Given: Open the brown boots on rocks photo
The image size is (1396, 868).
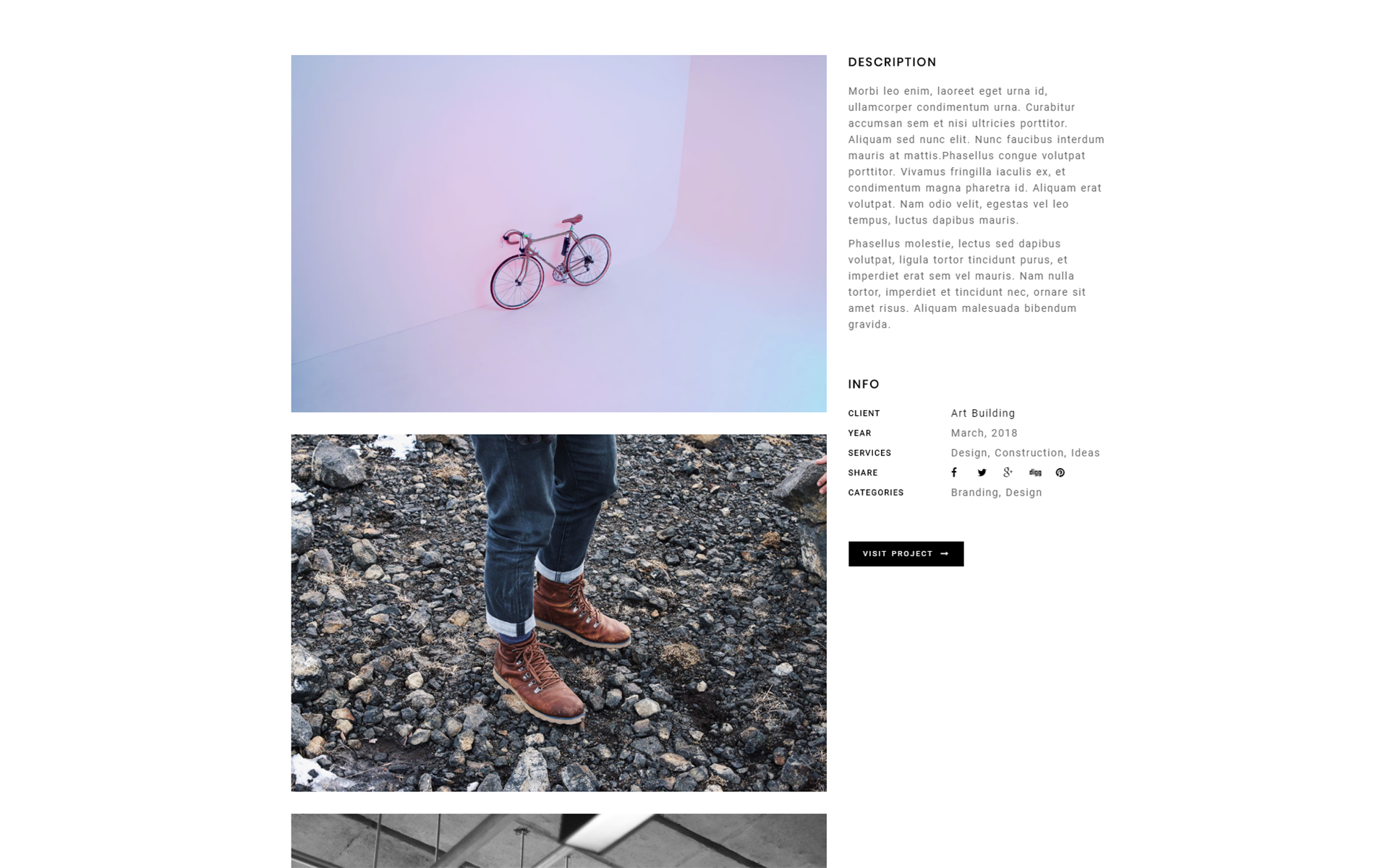Looking at the screenshot, I should tap(558, 613).
